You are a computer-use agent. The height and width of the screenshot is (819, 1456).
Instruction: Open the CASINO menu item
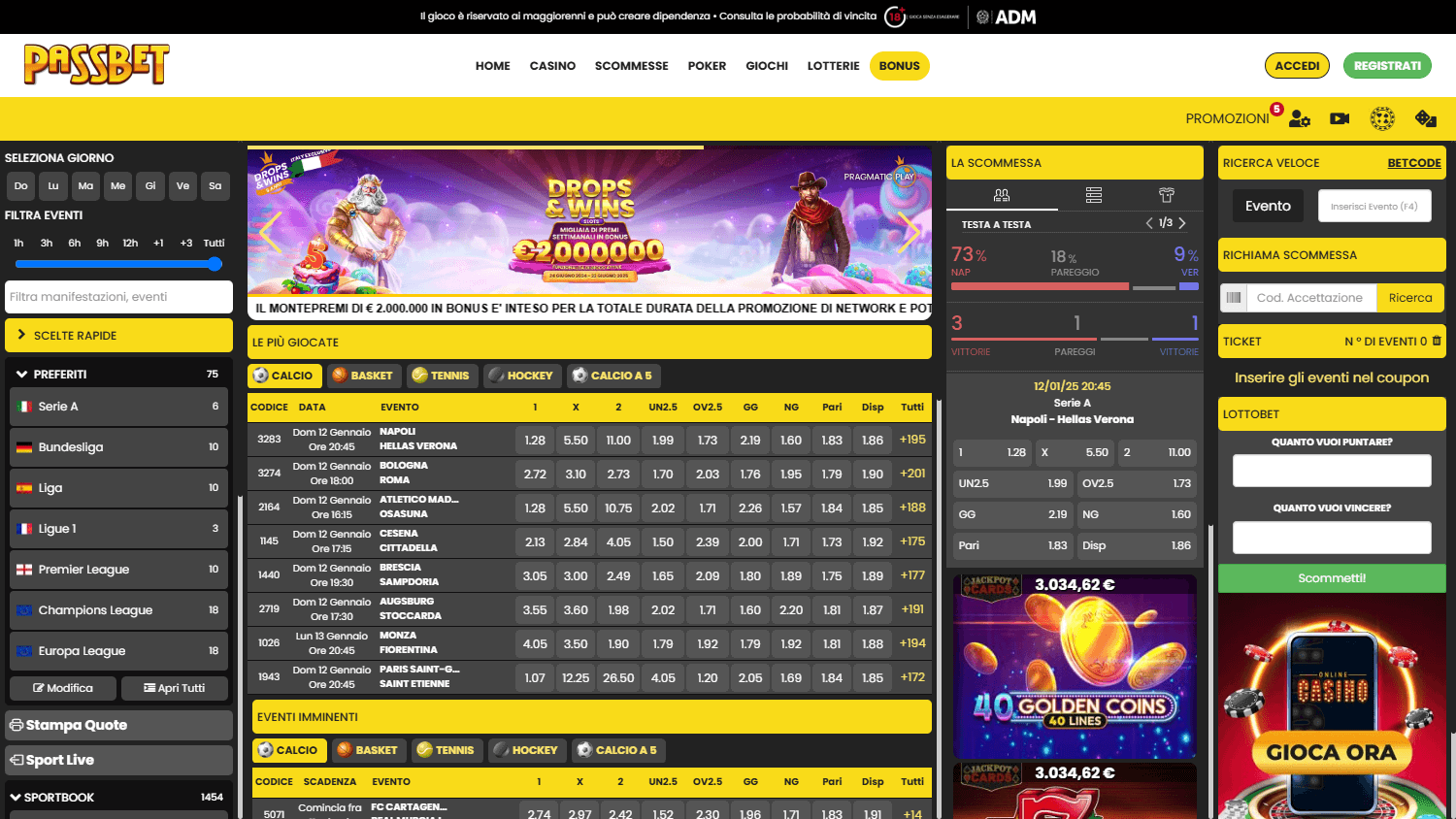[x=552, y=66]
